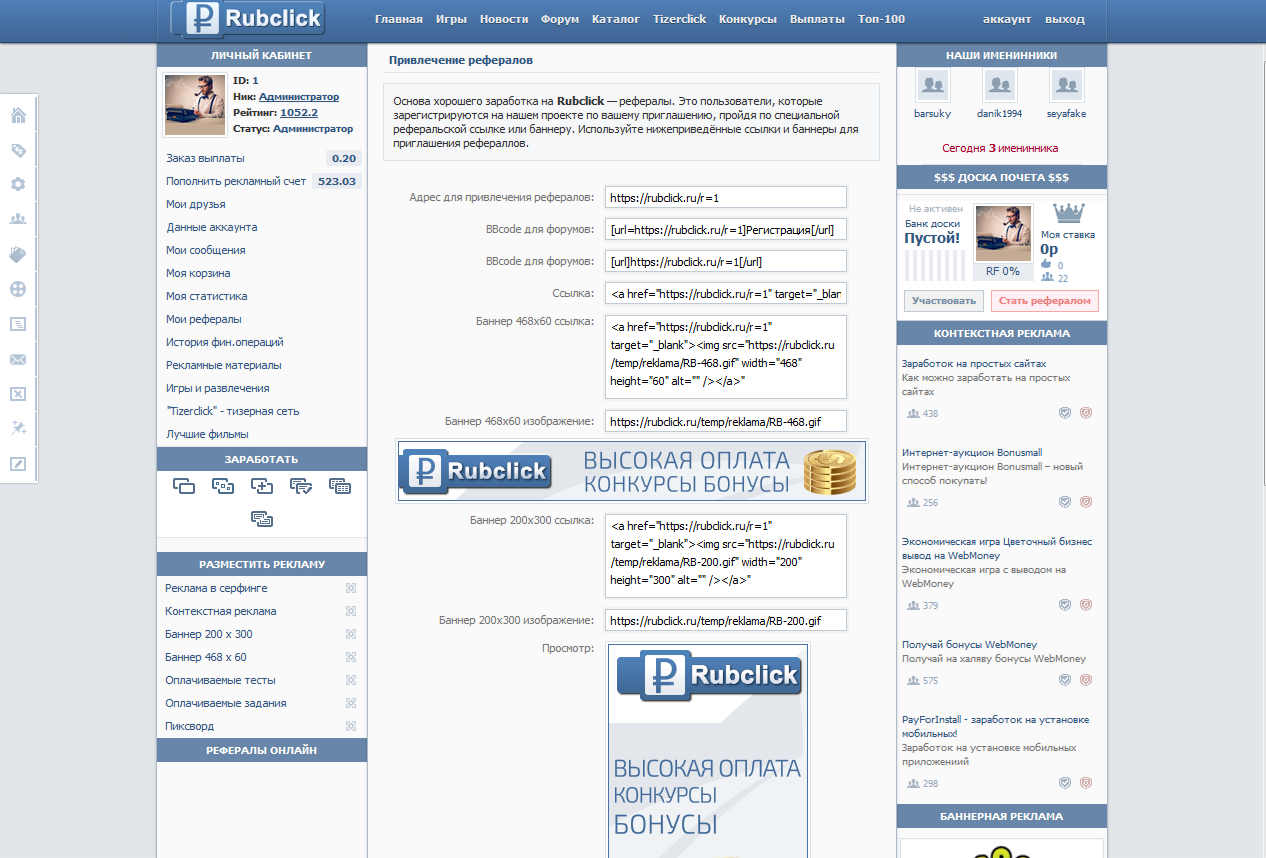1266x858 pixels.
Task: Click the аккаунт link in header
Action: [x=1007, y=19]
